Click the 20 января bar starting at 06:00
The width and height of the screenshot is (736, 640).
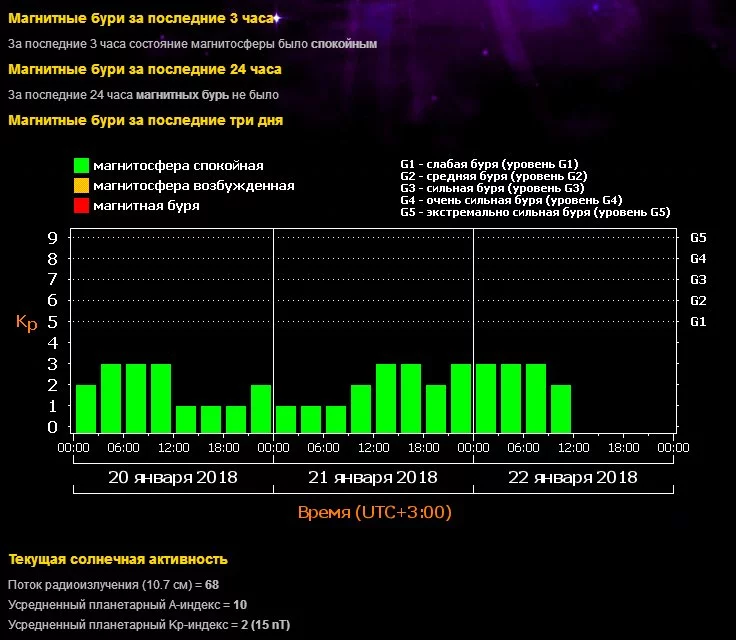[x=136, y=398]
